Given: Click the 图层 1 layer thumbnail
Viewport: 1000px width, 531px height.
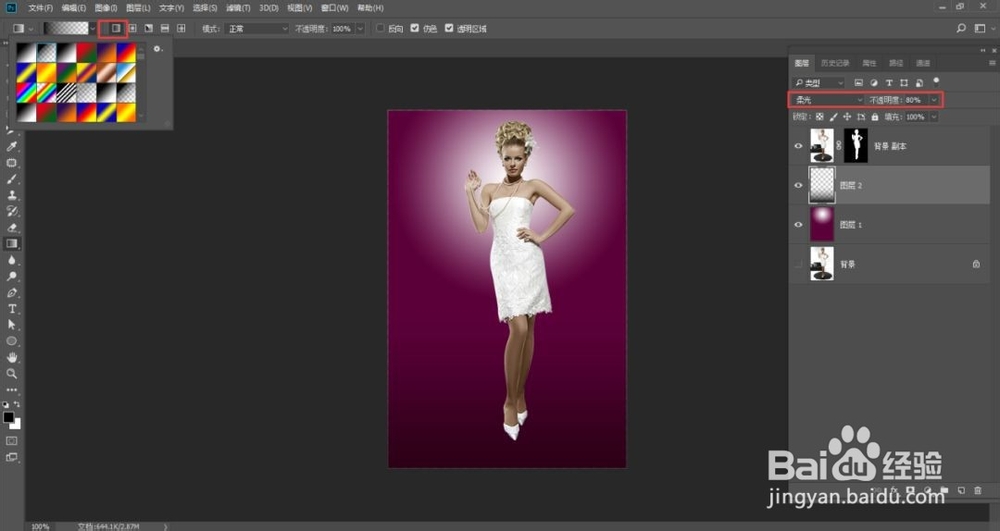Looking at the screenshot, I should (821, 224).
